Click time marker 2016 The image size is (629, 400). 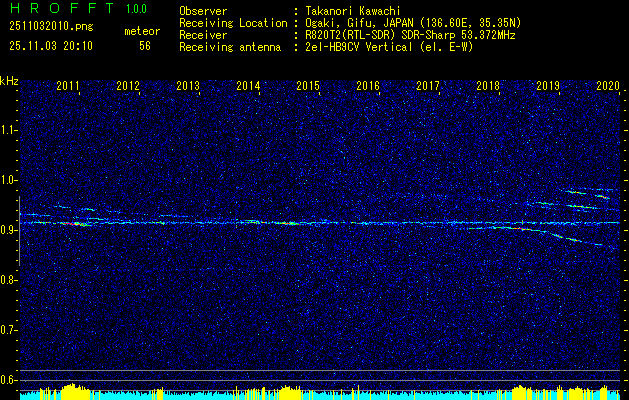[368, 85]
